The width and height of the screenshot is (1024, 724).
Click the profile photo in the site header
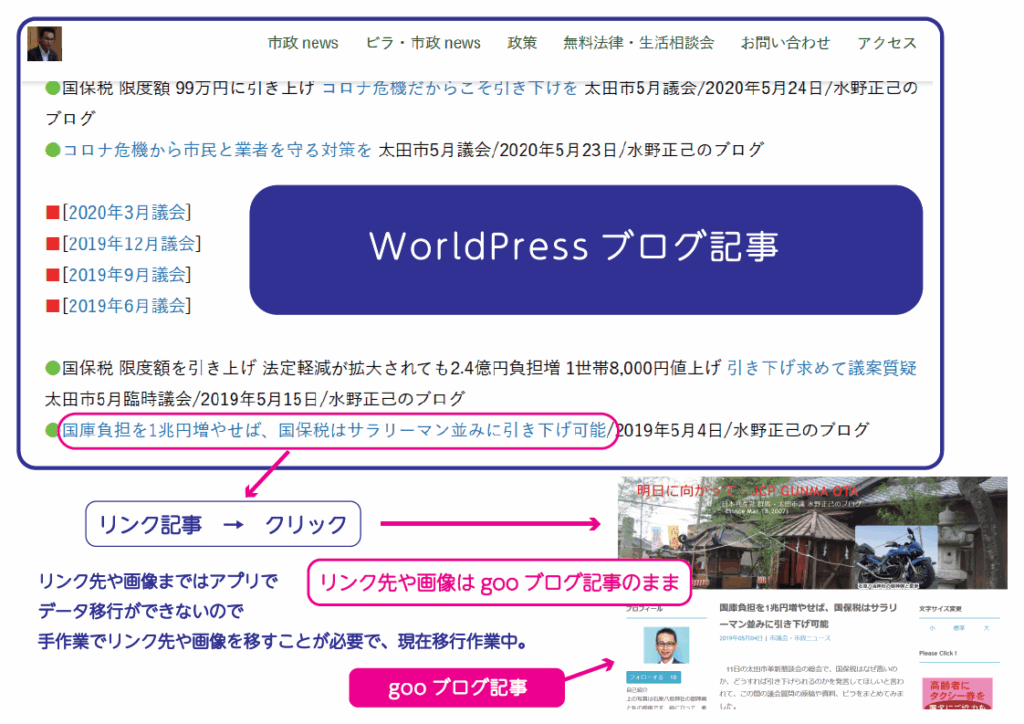[44, 44]
